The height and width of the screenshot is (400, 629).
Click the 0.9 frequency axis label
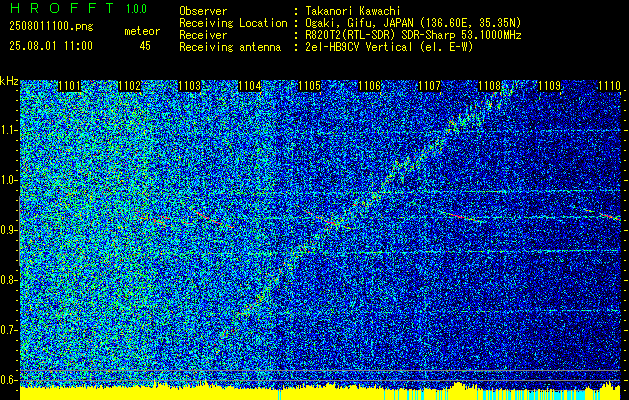[x=8, y=230]
